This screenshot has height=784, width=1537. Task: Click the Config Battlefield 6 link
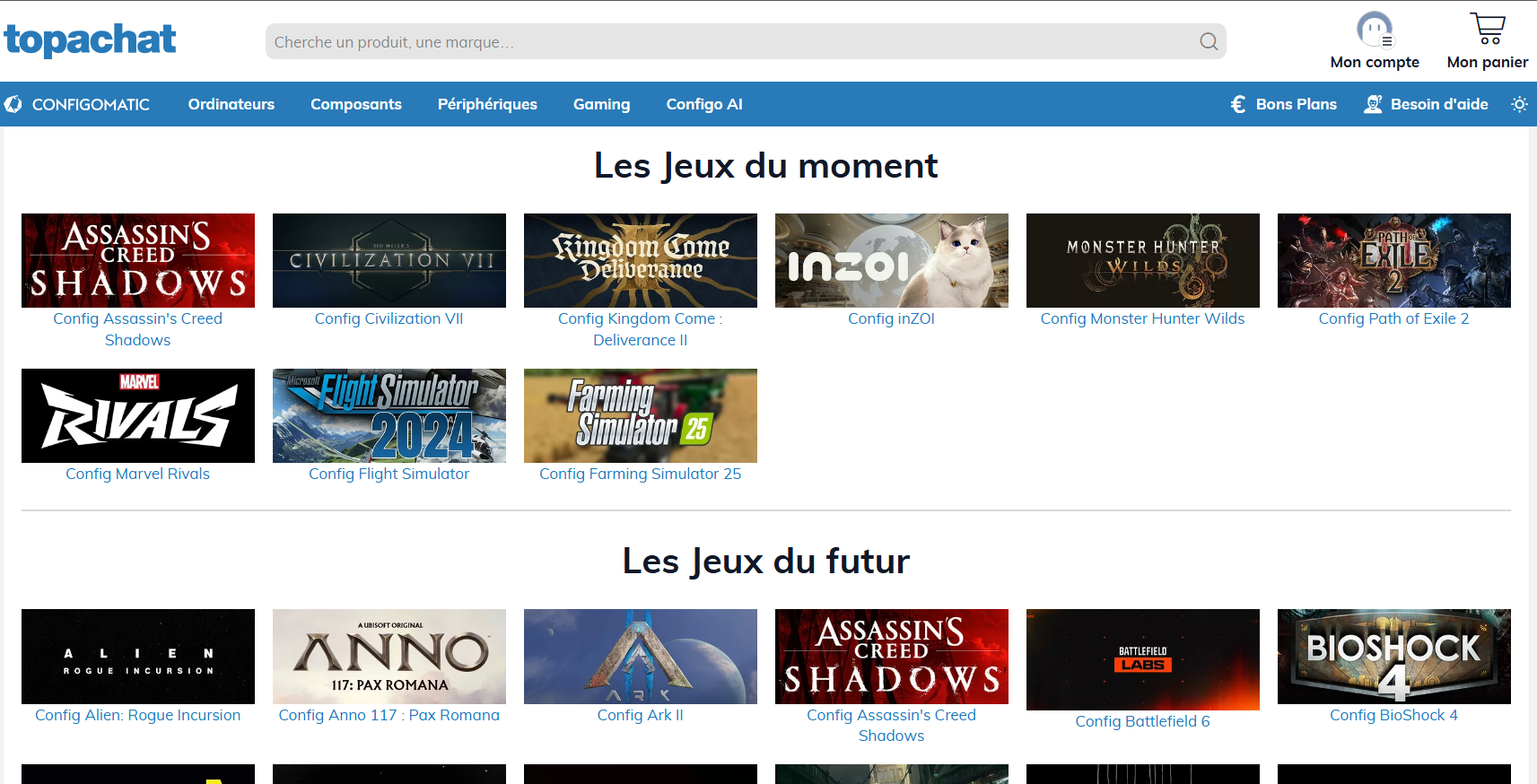(1143, 721)
